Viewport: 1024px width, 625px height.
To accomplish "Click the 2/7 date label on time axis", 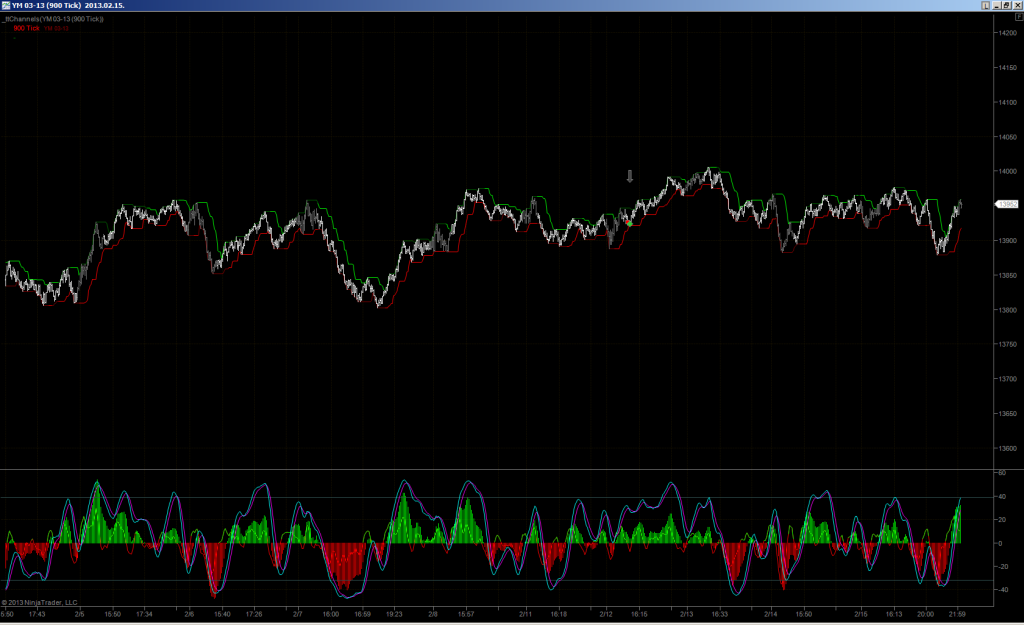I will click(x=297, y=614).
